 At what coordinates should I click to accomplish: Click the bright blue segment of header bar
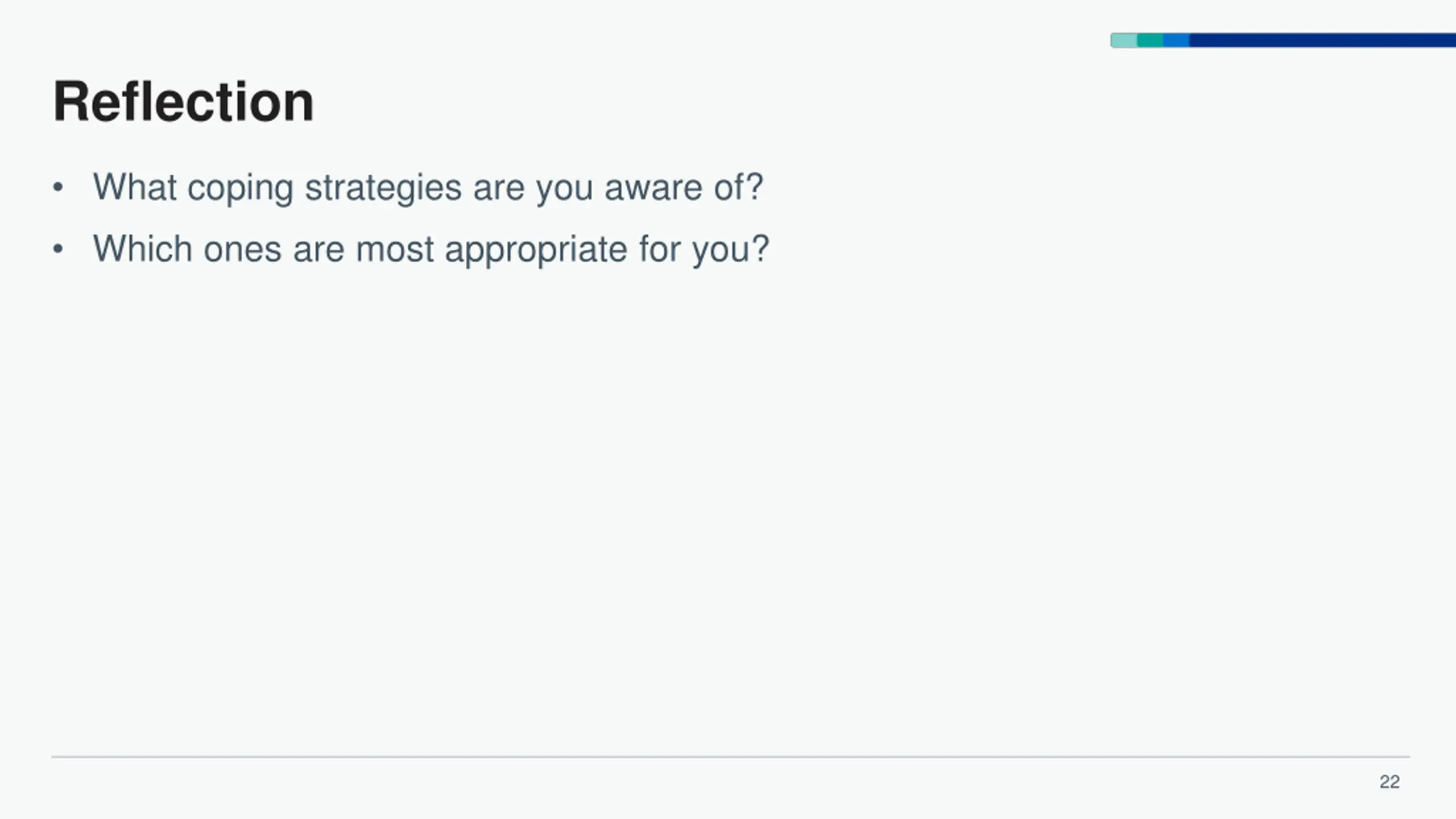click(x=1176, y=40)
